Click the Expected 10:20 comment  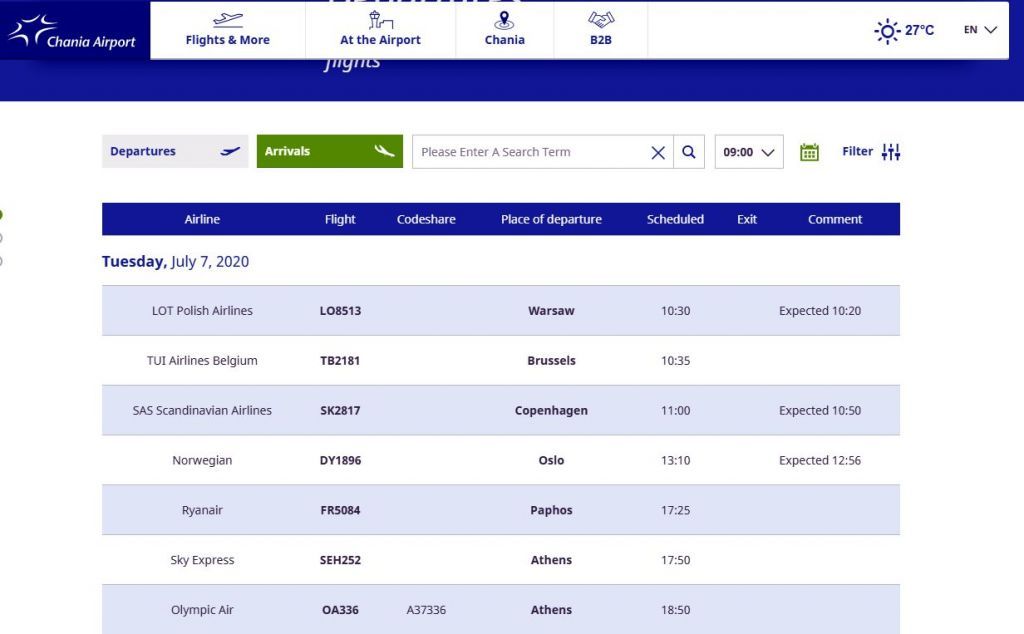[x=820, y=311]
